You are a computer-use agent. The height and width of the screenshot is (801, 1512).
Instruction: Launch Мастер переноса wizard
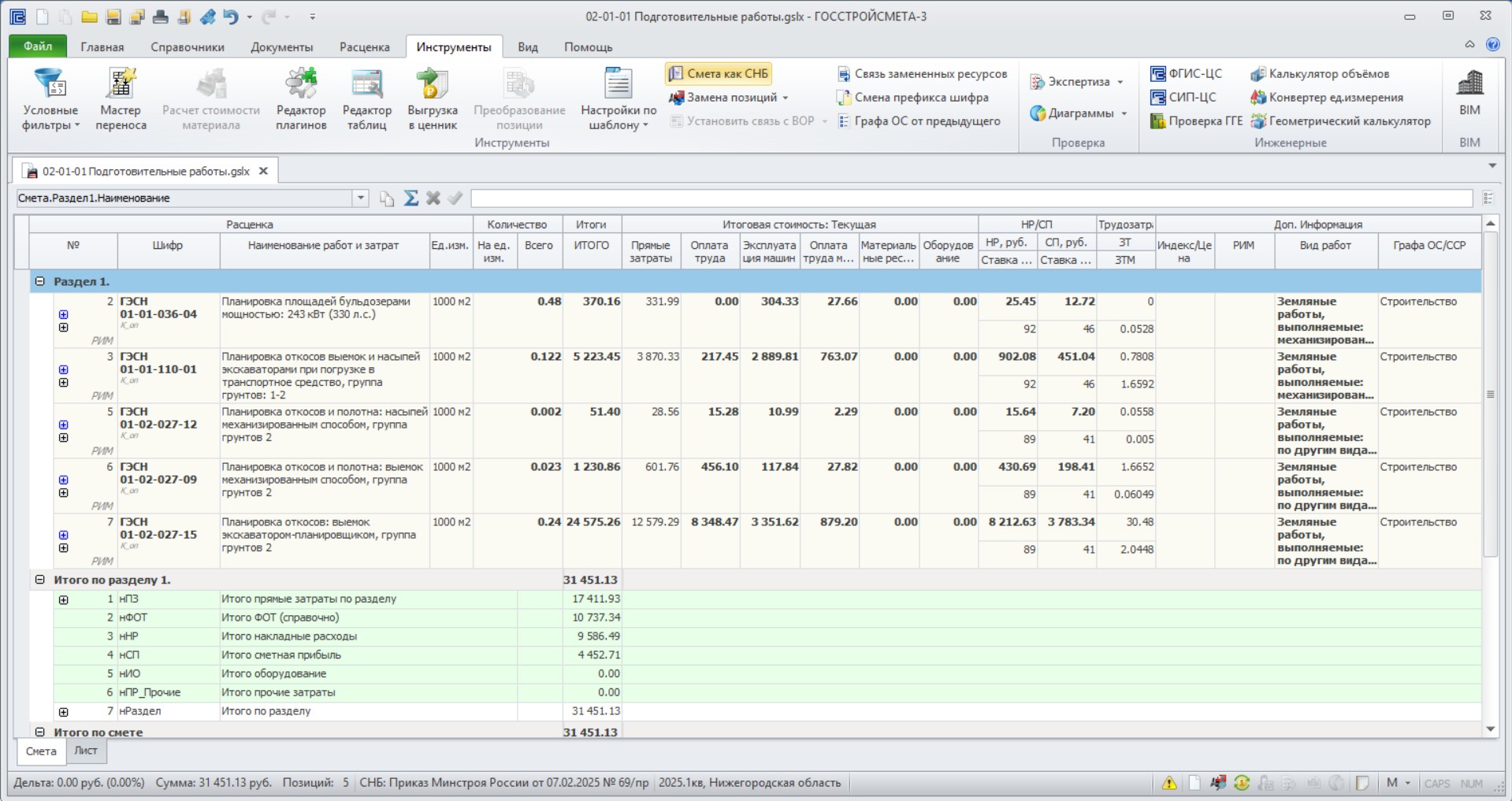pos(121,99)
